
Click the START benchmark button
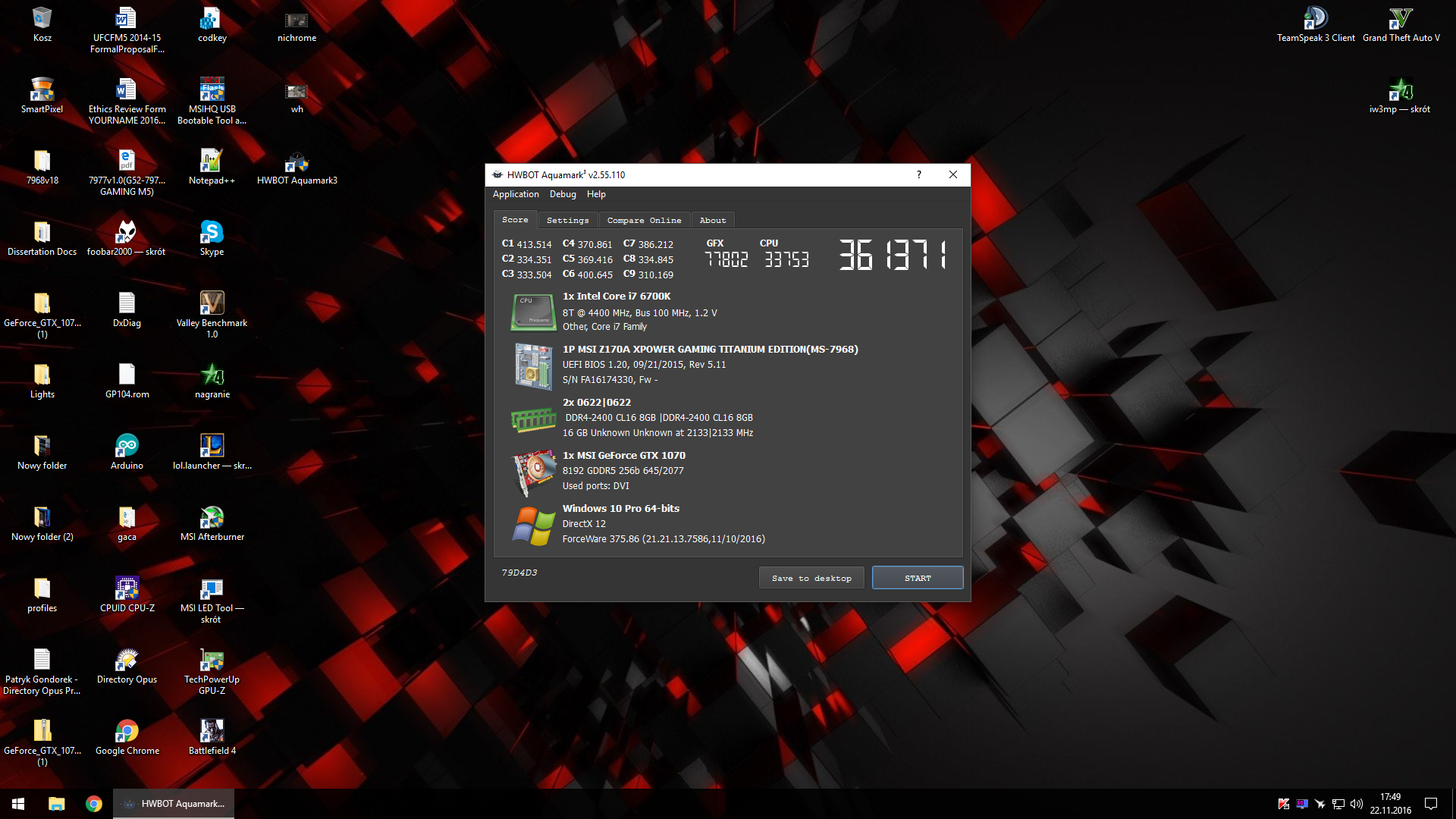[918, 578]
